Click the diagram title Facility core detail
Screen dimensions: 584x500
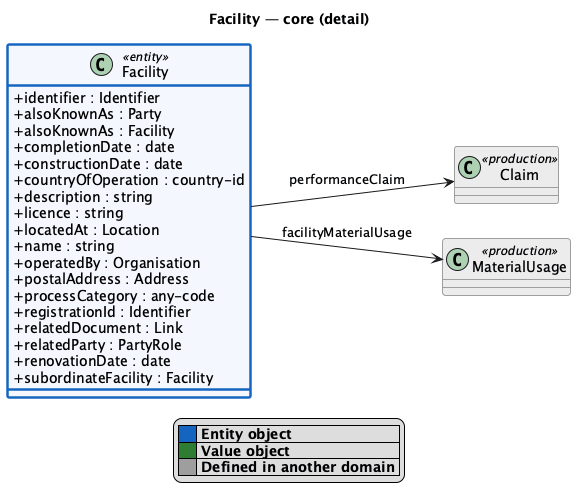pyautogui.click(x=289, y=19)
